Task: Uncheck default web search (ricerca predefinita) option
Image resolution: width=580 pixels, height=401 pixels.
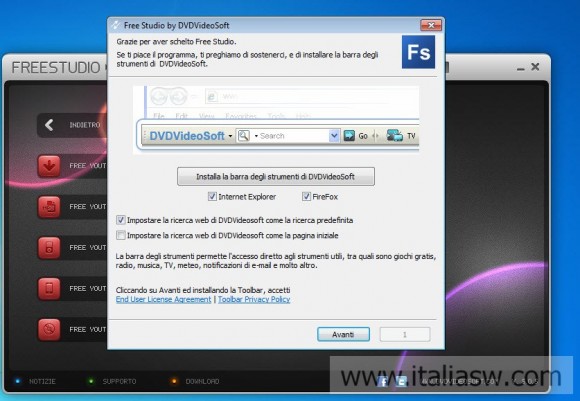Action: tap(121, 220)
